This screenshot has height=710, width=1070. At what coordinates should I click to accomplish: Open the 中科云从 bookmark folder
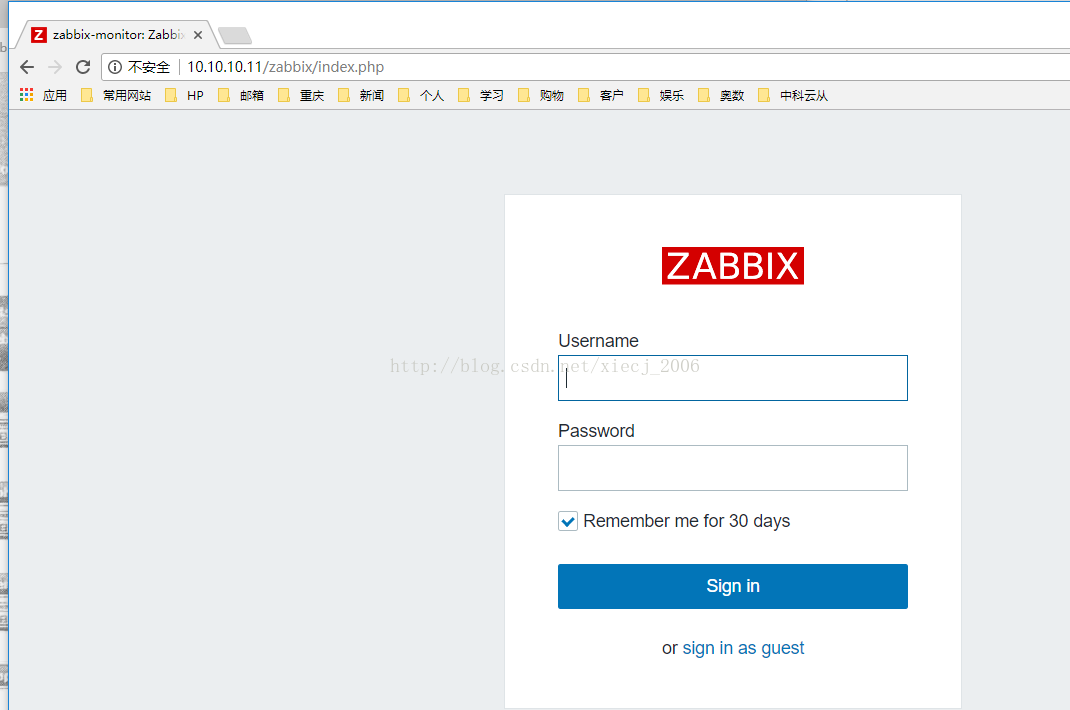coord(793,96)
